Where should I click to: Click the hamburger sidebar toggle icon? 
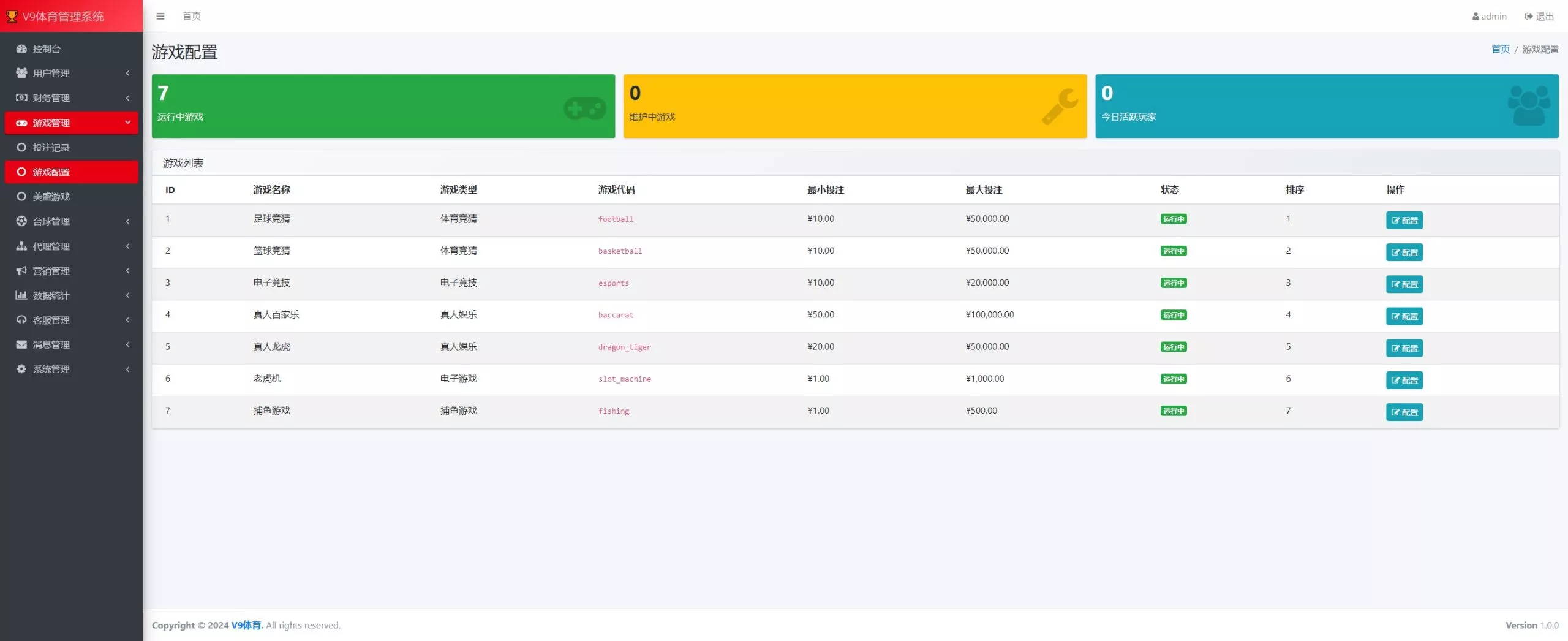pos(160,16)
